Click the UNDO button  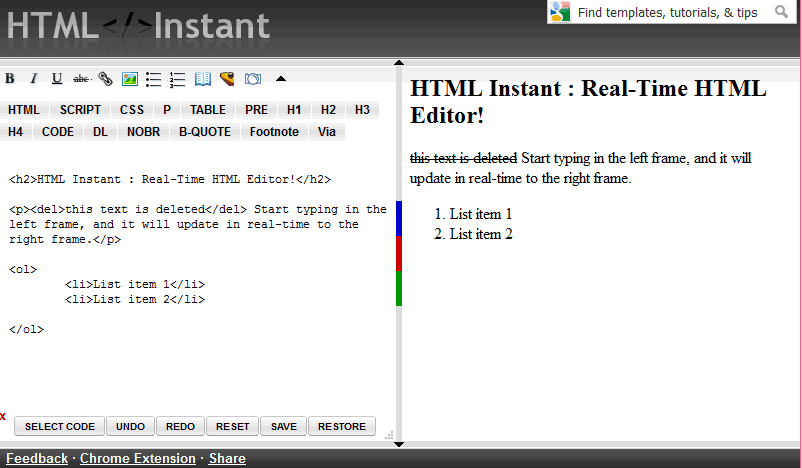[130, 427]
